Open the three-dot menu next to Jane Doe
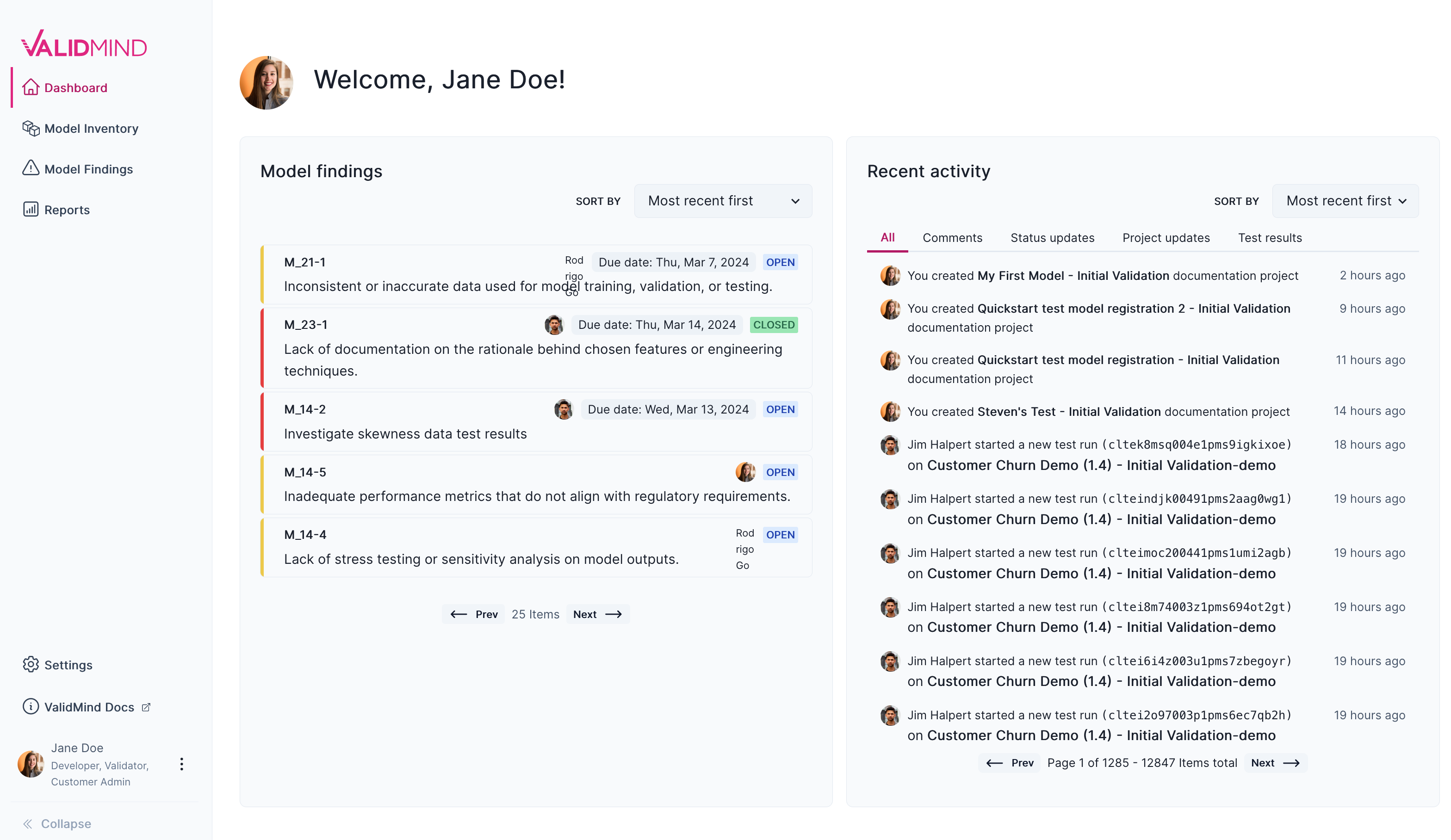This screenshot has width=1451, height=840. [181, 765]
